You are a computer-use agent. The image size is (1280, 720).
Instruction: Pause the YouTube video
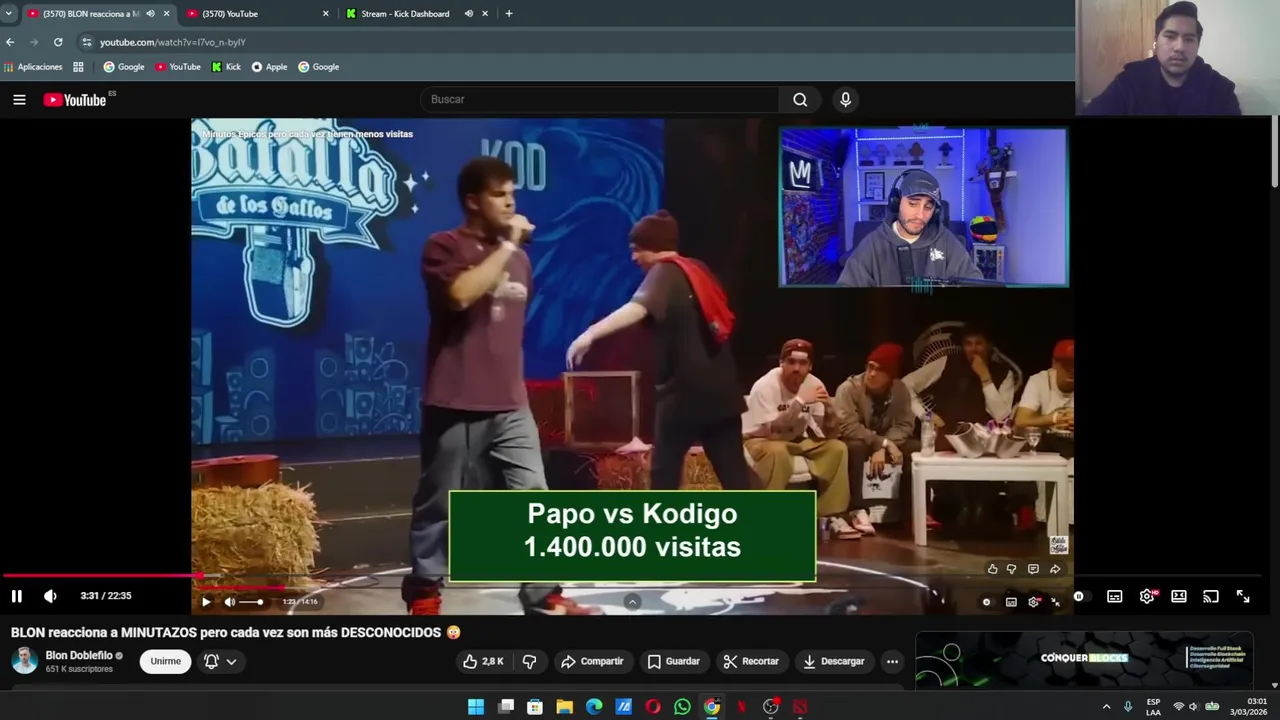point(17,596)
